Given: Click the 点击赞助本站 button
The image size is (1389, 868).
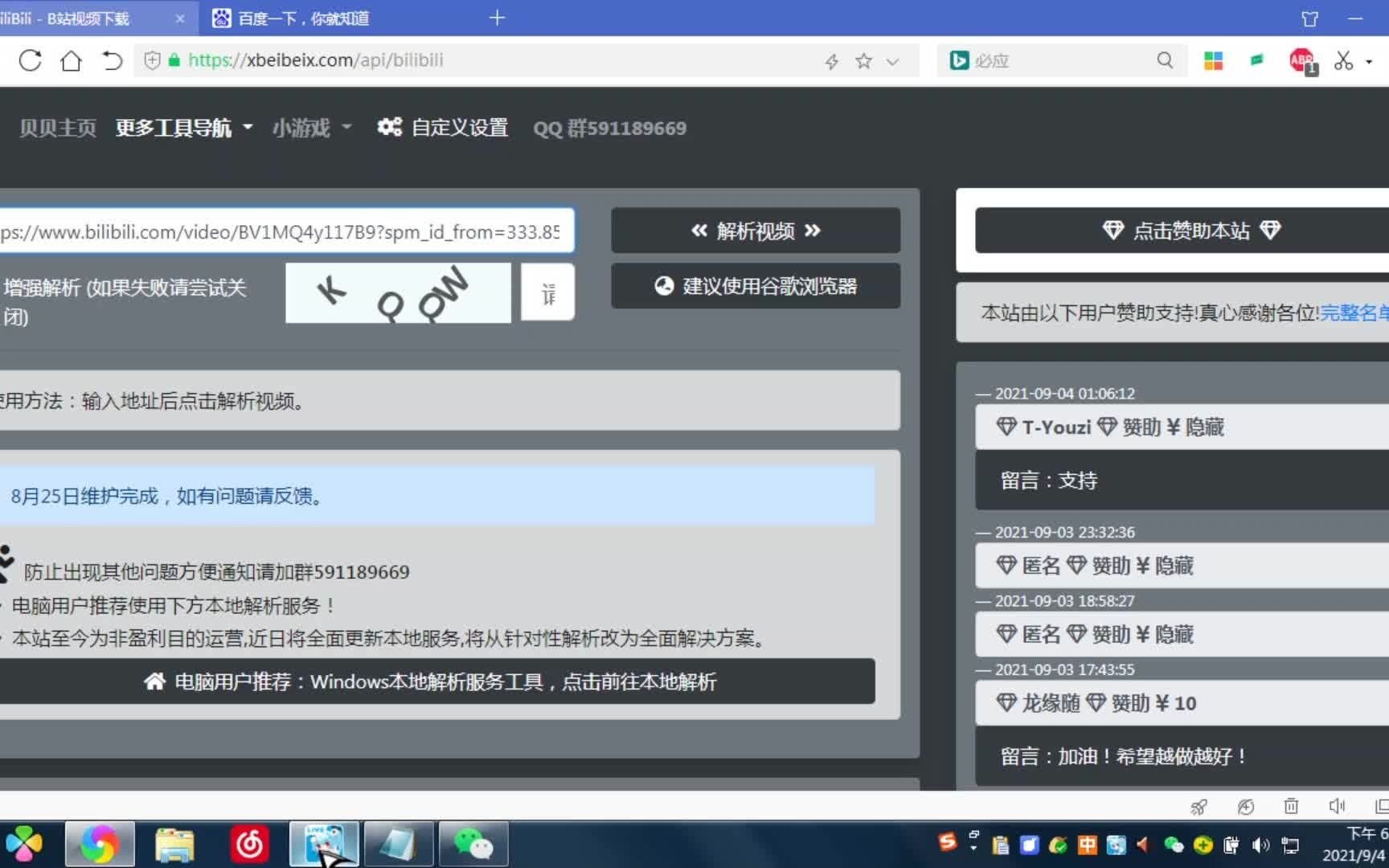Looking at the screenshot, I should tap(1182, 231).
